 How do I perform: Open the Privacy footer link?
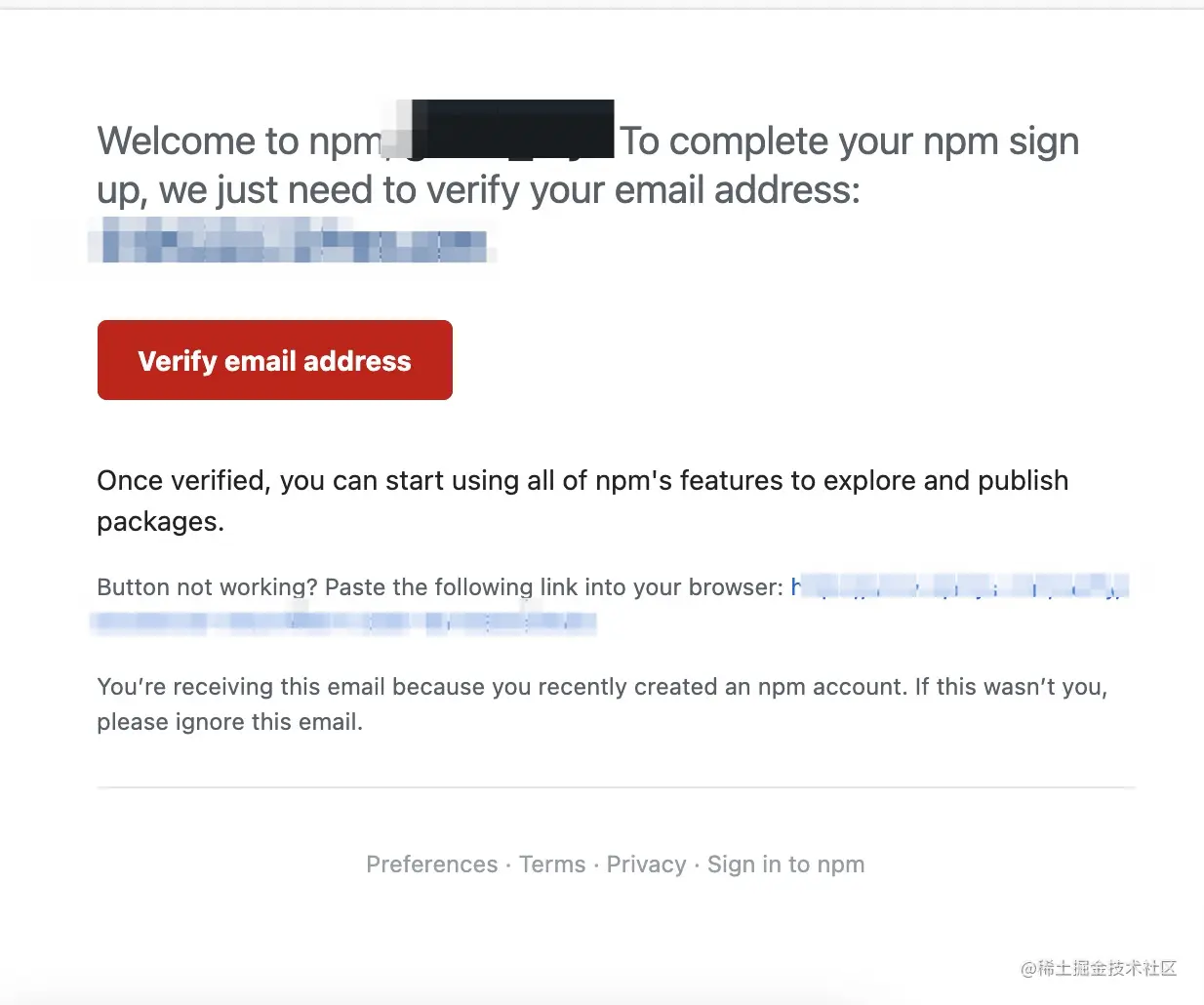click(647, 864)
